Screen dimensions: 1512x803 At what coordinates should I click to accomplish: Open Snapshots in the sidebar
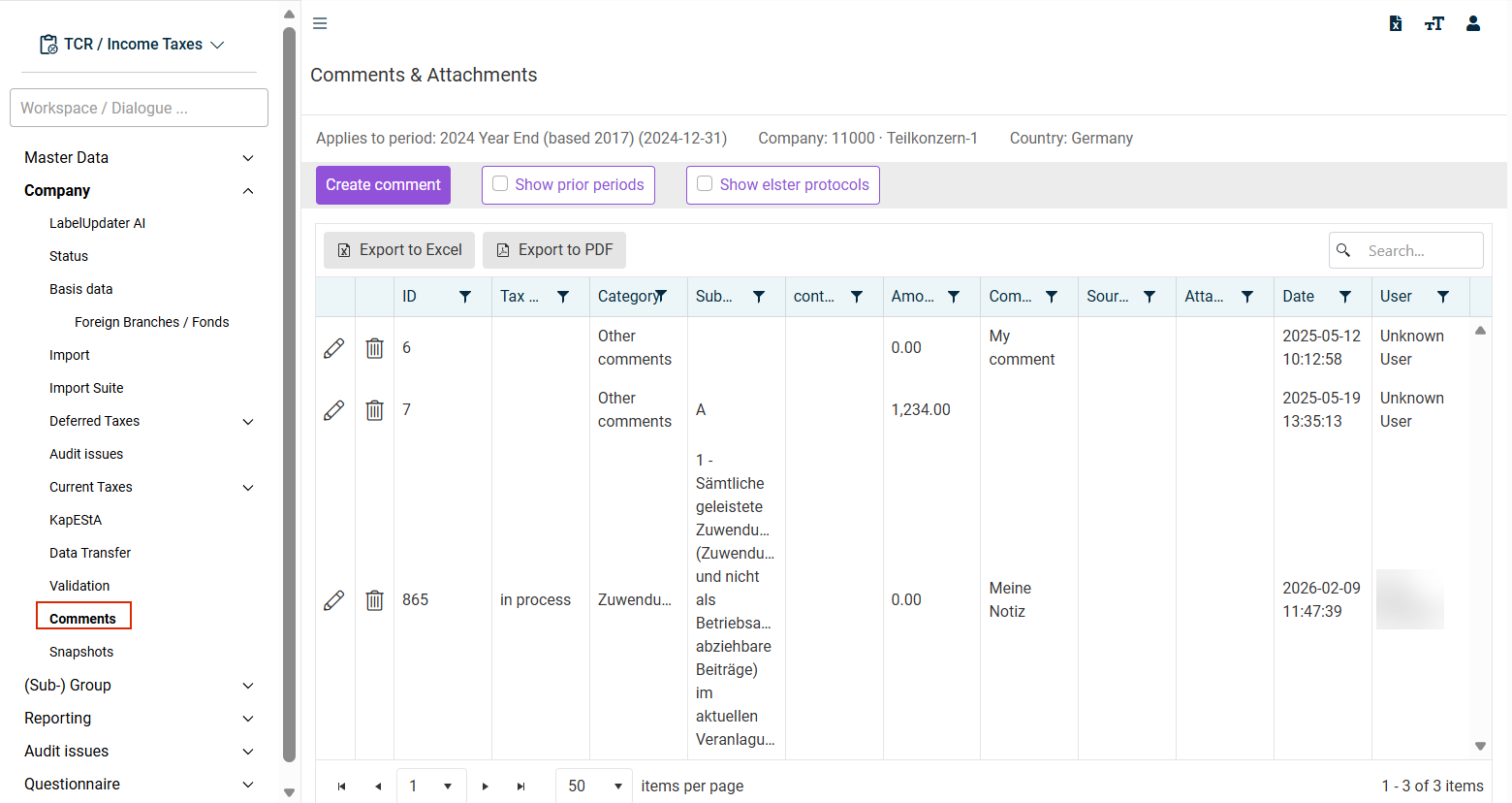click(x=81, y=652)
